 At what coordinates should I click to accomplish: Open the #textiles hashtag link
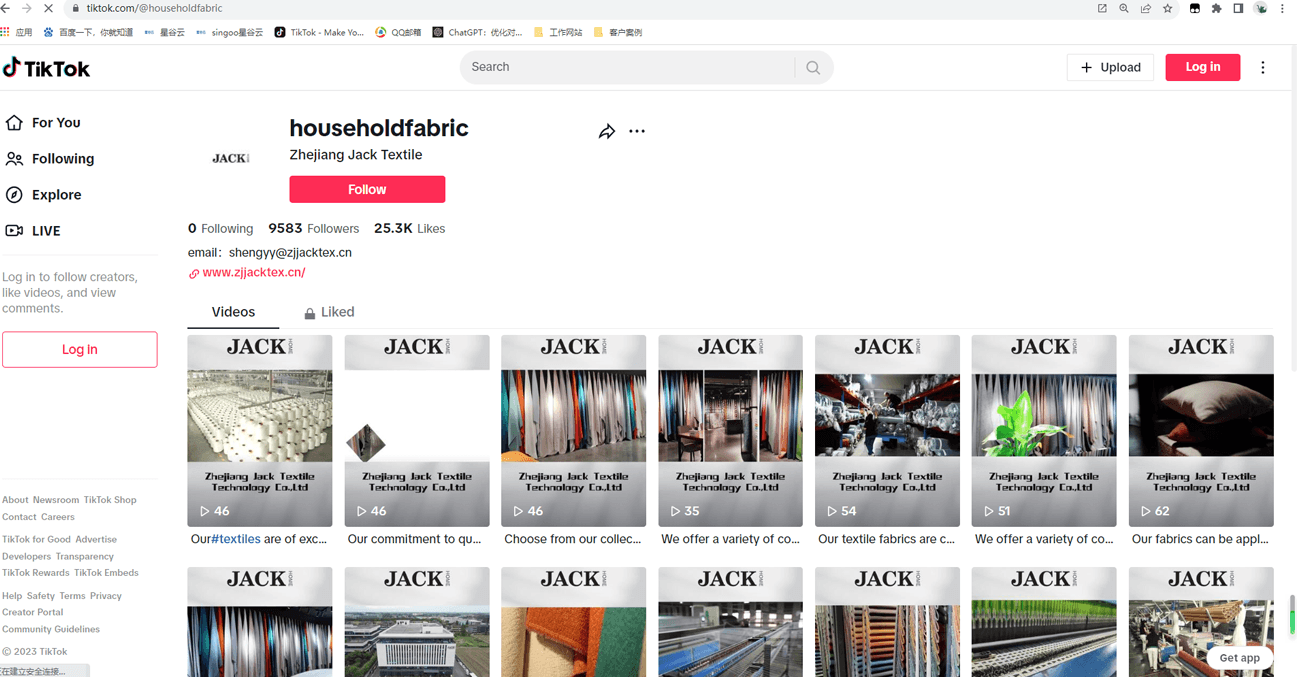[236, 539]
